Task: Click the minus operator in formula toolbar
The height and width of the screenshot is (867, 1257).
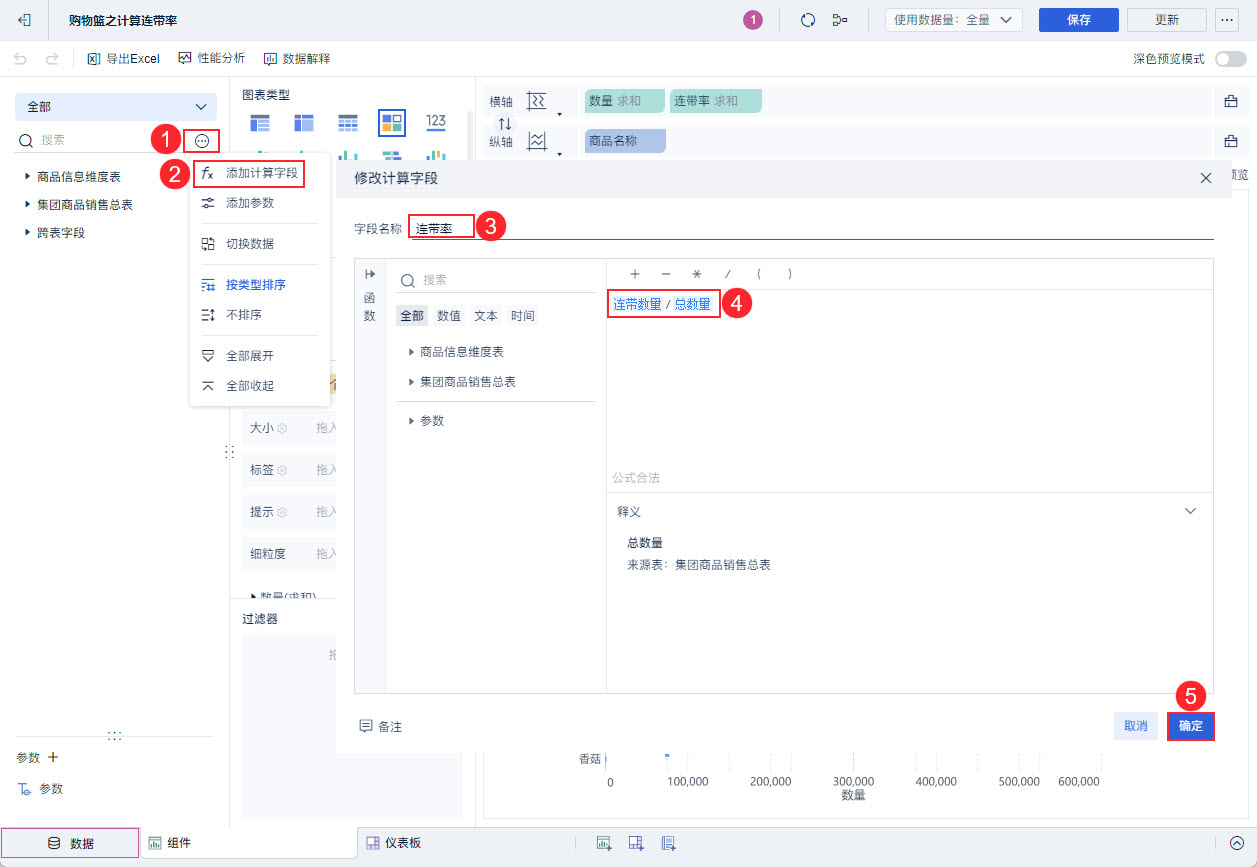Action: click(x=666, y=273)
